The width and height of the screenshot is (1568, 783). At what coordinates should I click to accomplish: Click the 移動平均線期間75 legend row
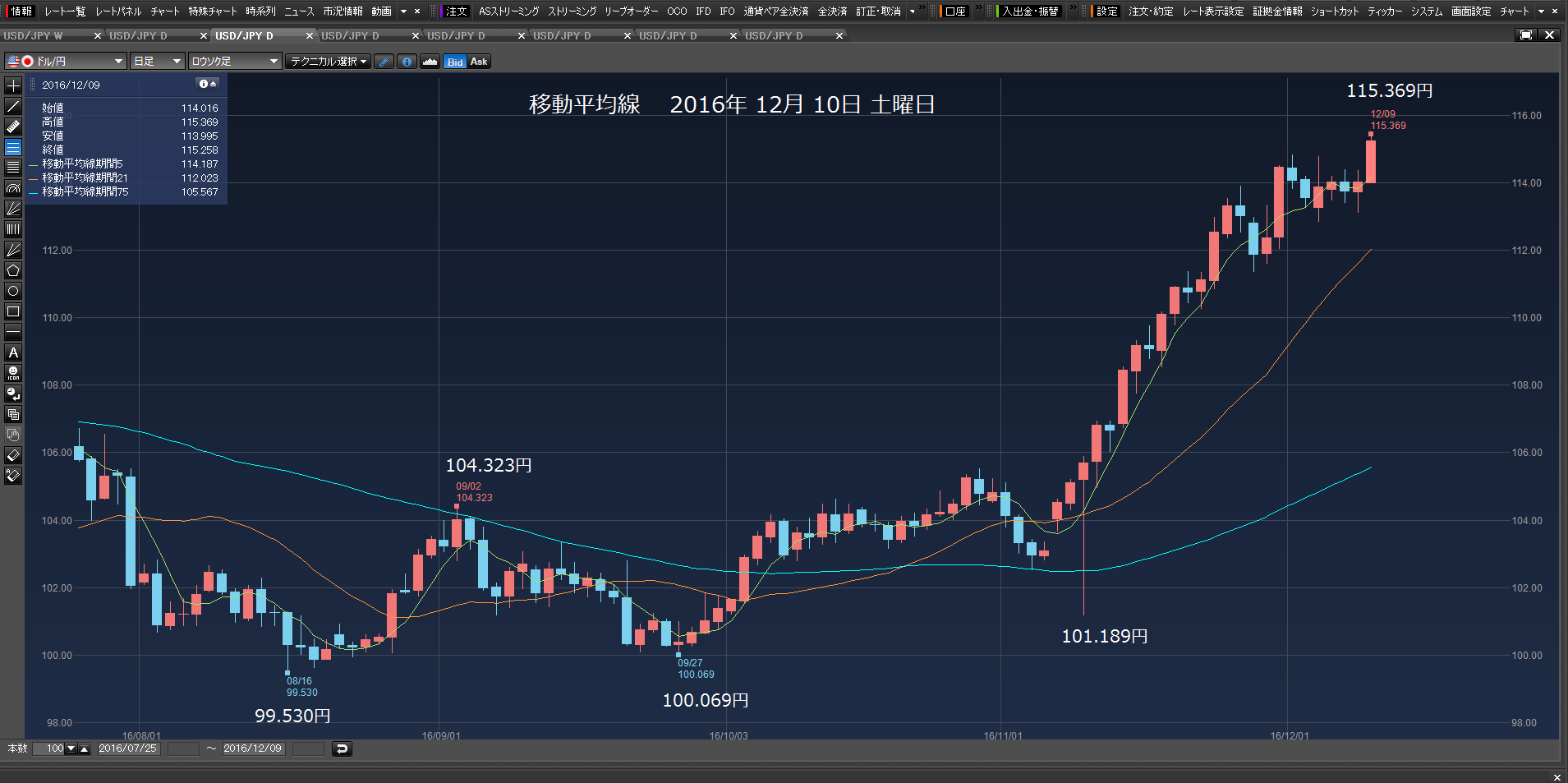124,191
